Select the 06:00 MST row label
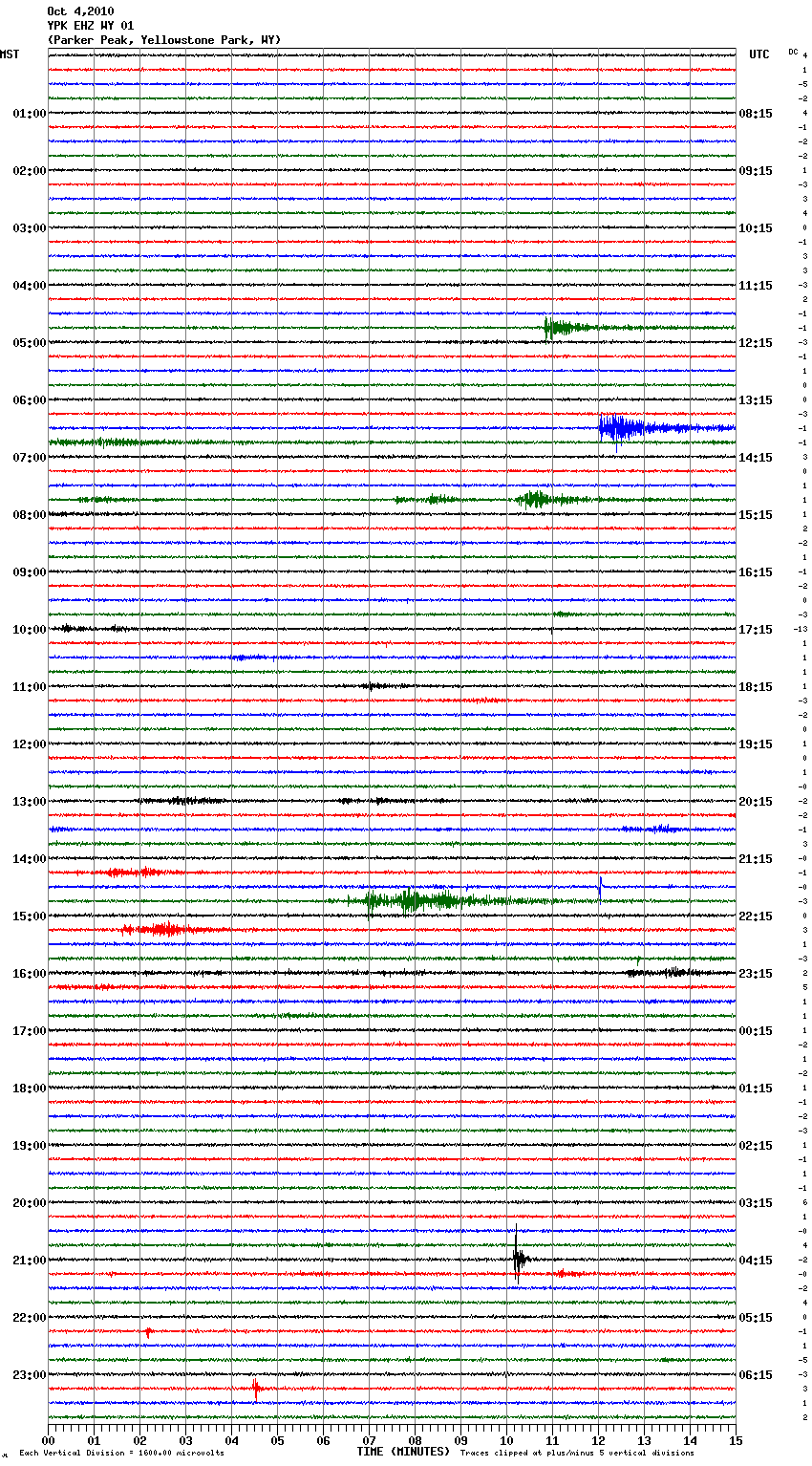Image resolution: width=812 pixels, height=1466 pixels. [30, 400]
